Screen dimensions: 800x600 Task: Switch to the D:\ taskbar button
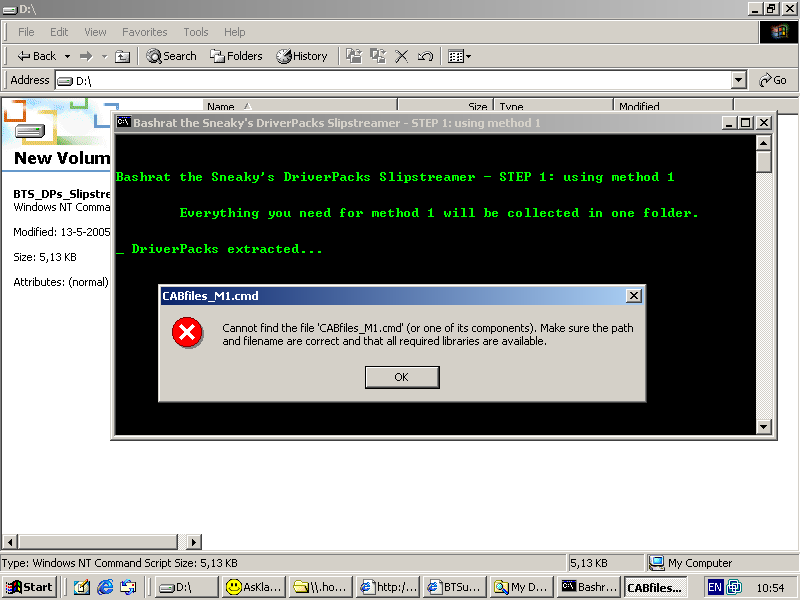click(x=187, y=587)
